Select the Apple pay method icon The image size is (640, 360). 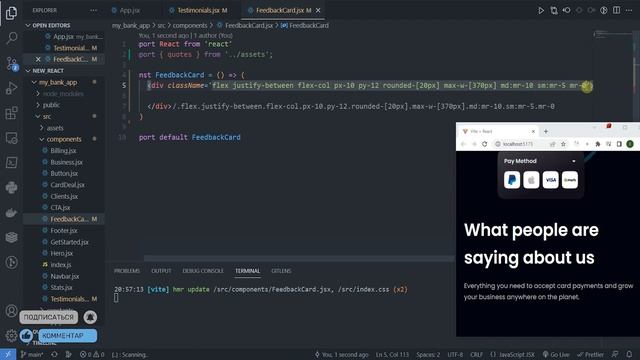(x=531, y=180)
